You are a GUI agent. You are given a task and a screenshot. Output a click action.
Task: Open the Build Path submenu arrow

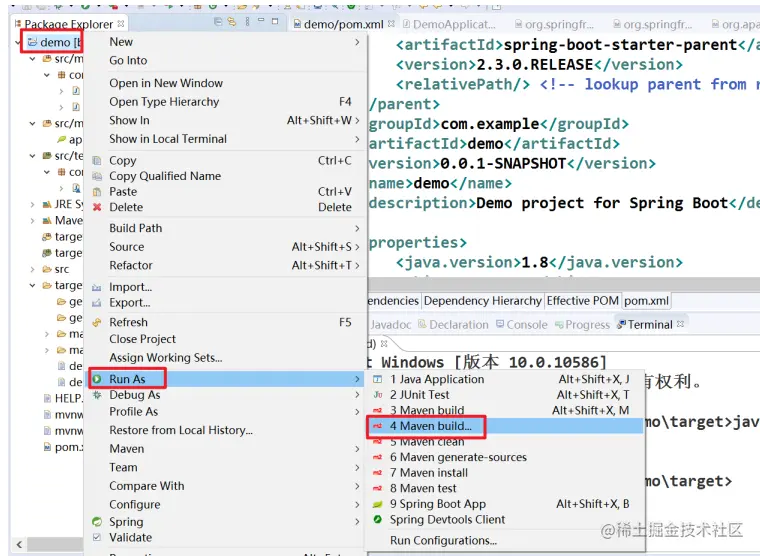point(357,228)
